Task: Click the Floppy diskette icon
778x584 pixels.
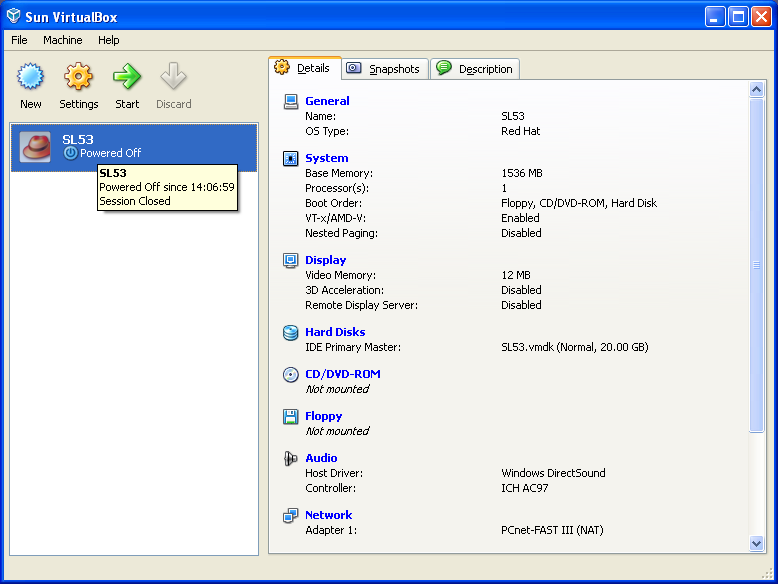Action: [291, 416]
